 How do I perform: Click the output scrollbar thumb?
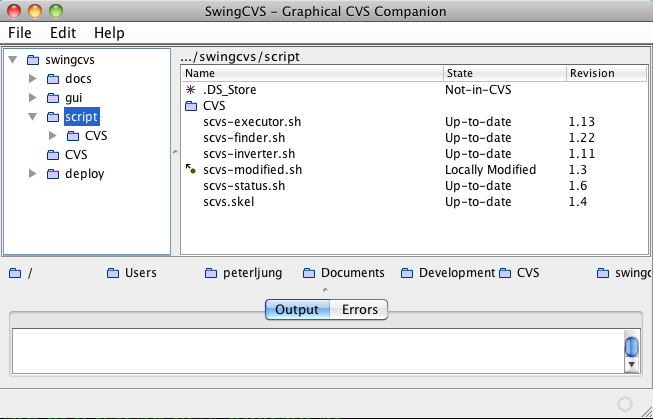[631, 346]
